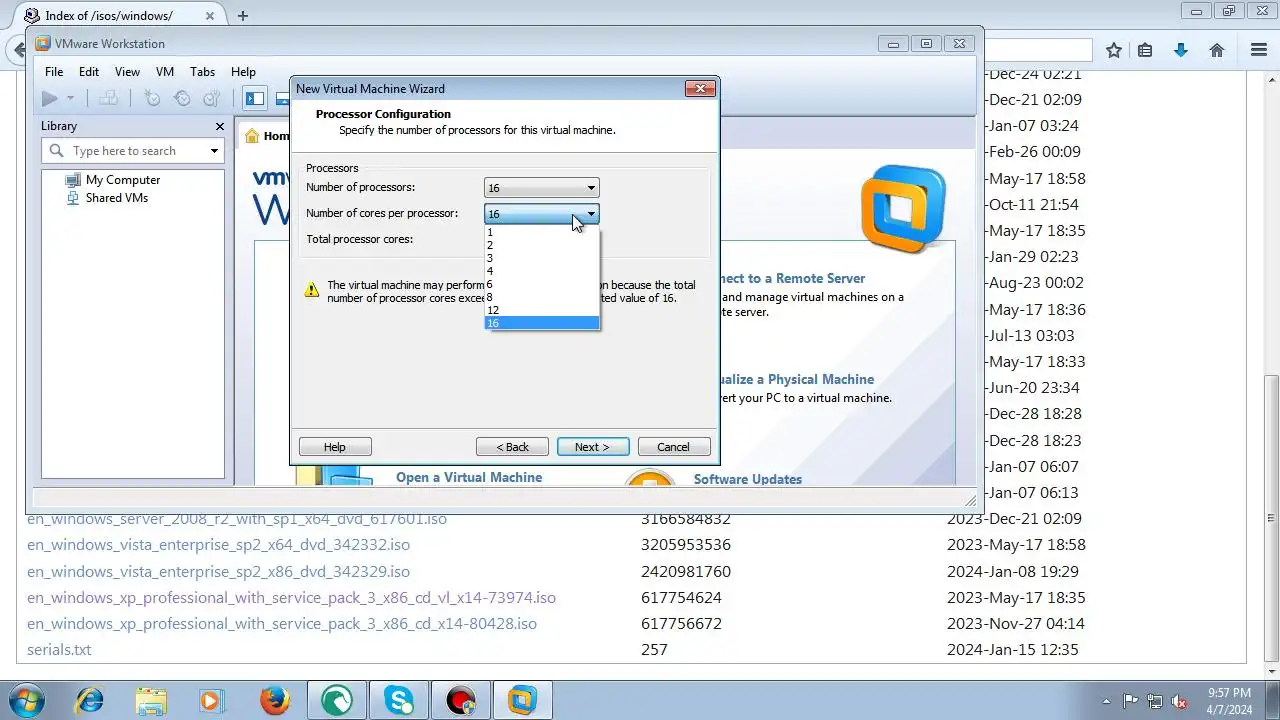Click the send Ctrl+Alt+Del toolbar icon
The height and width of the screenshot is (720, 1280).
(108, 98)
